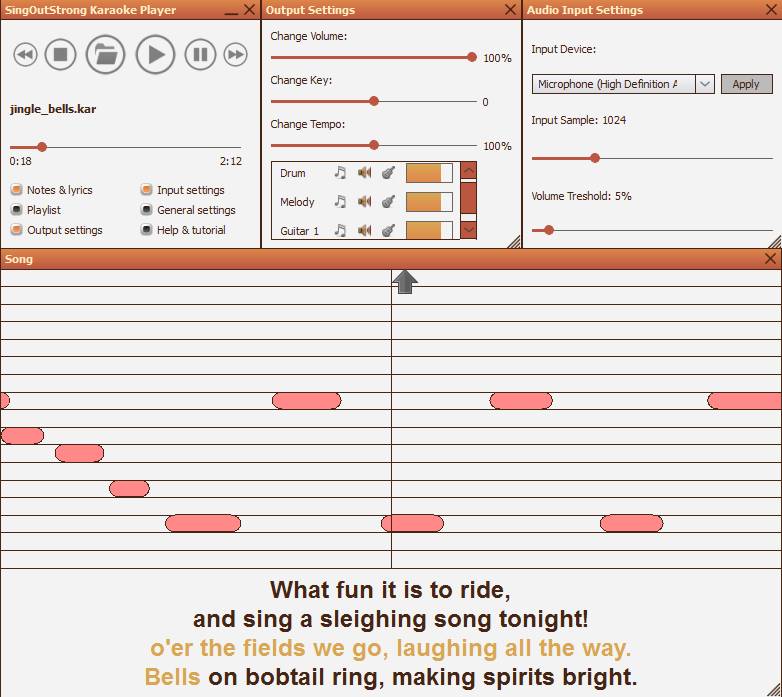Click the lyric line starting with 'Bells on bobtail'

pos(391,677)
